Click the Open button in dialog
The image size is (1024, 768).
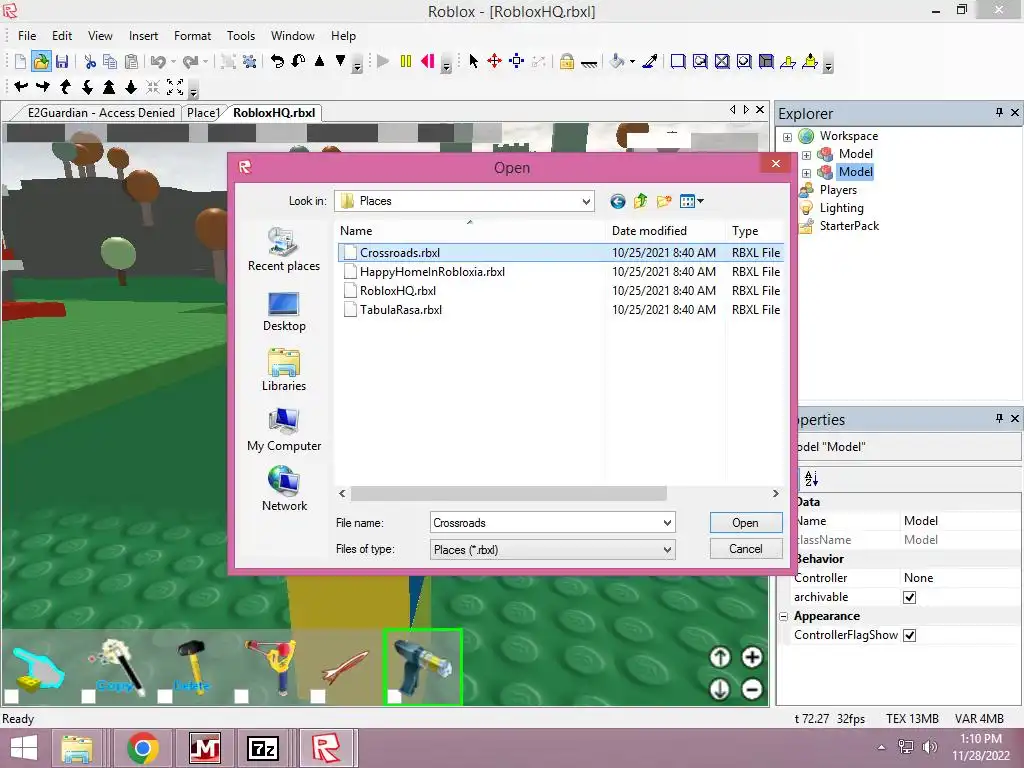click(746, 522)
